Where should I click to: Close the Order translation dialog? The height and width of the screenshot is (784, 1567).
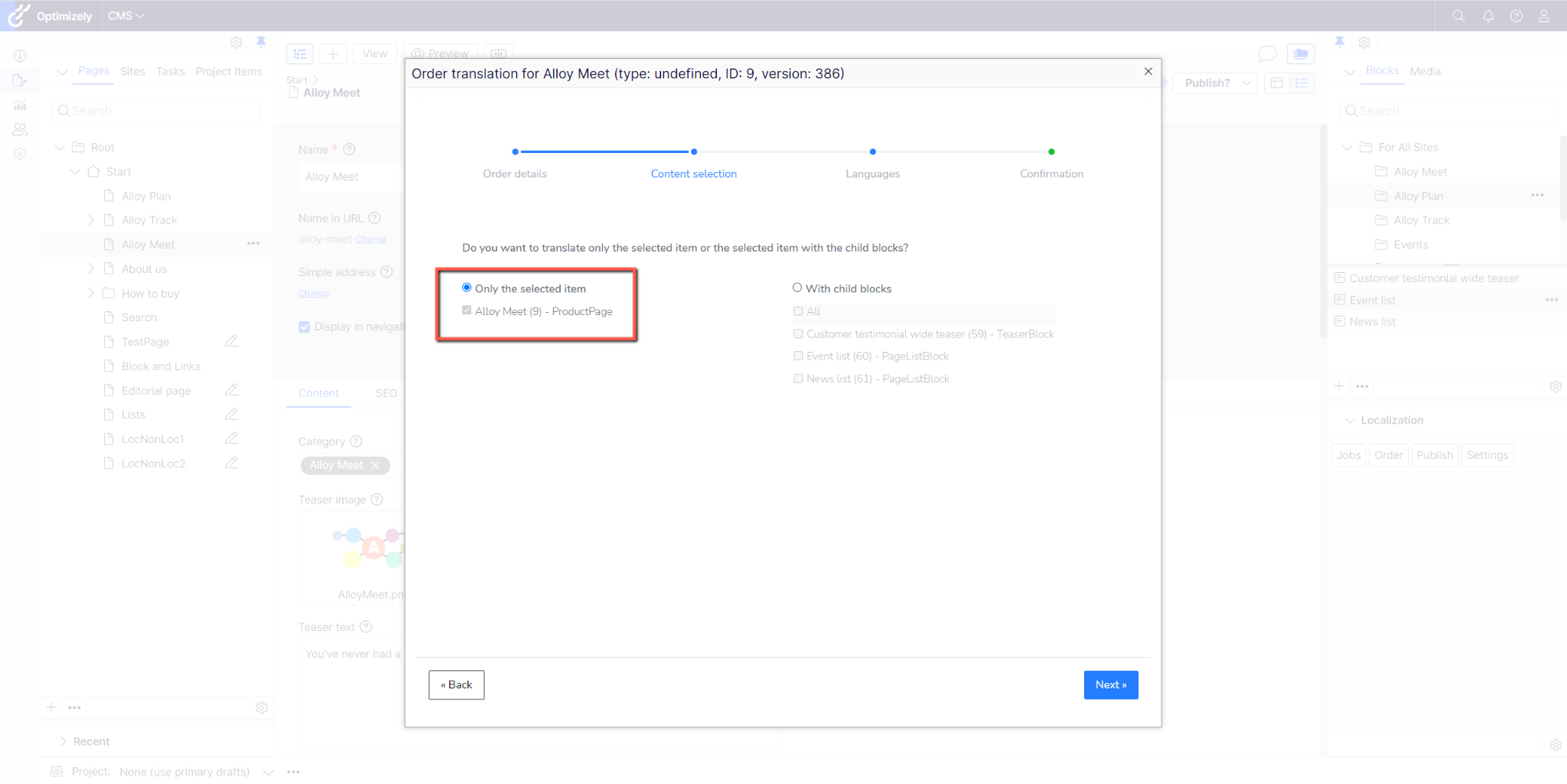[1148, 71]
